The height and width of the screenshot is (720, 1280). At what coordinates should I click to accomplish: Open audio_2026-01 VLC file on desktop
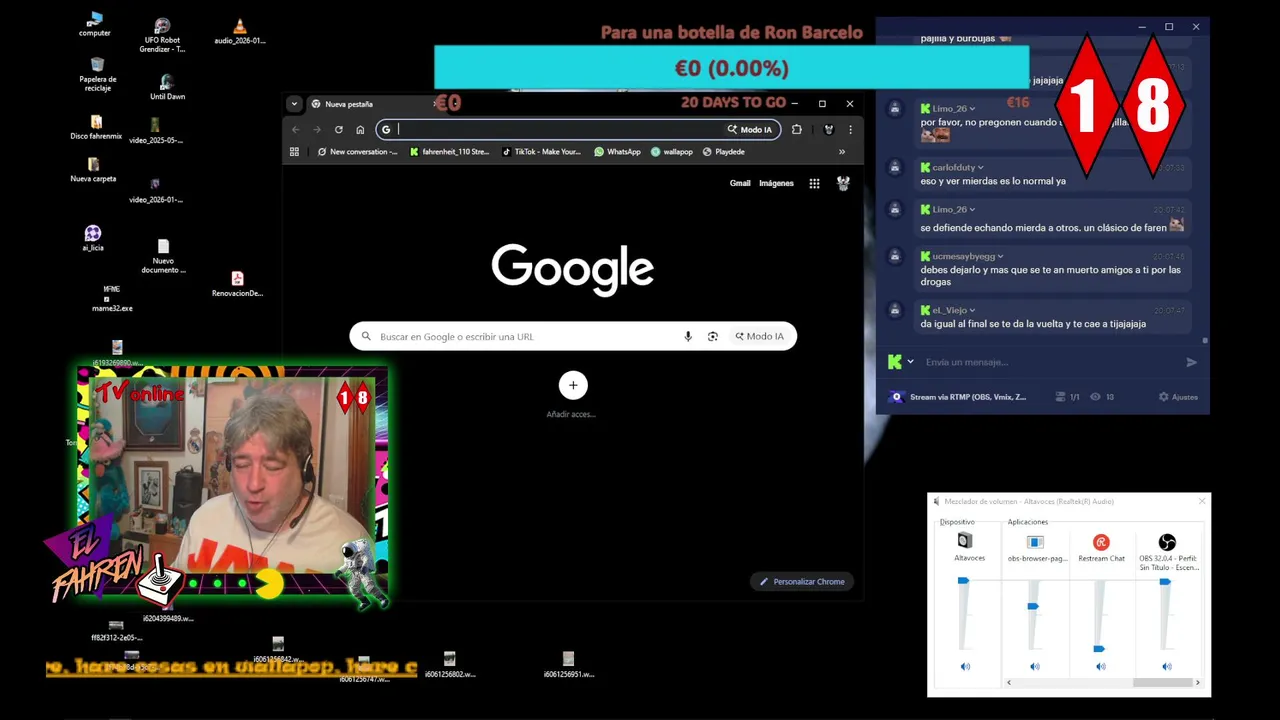(239, 32)
